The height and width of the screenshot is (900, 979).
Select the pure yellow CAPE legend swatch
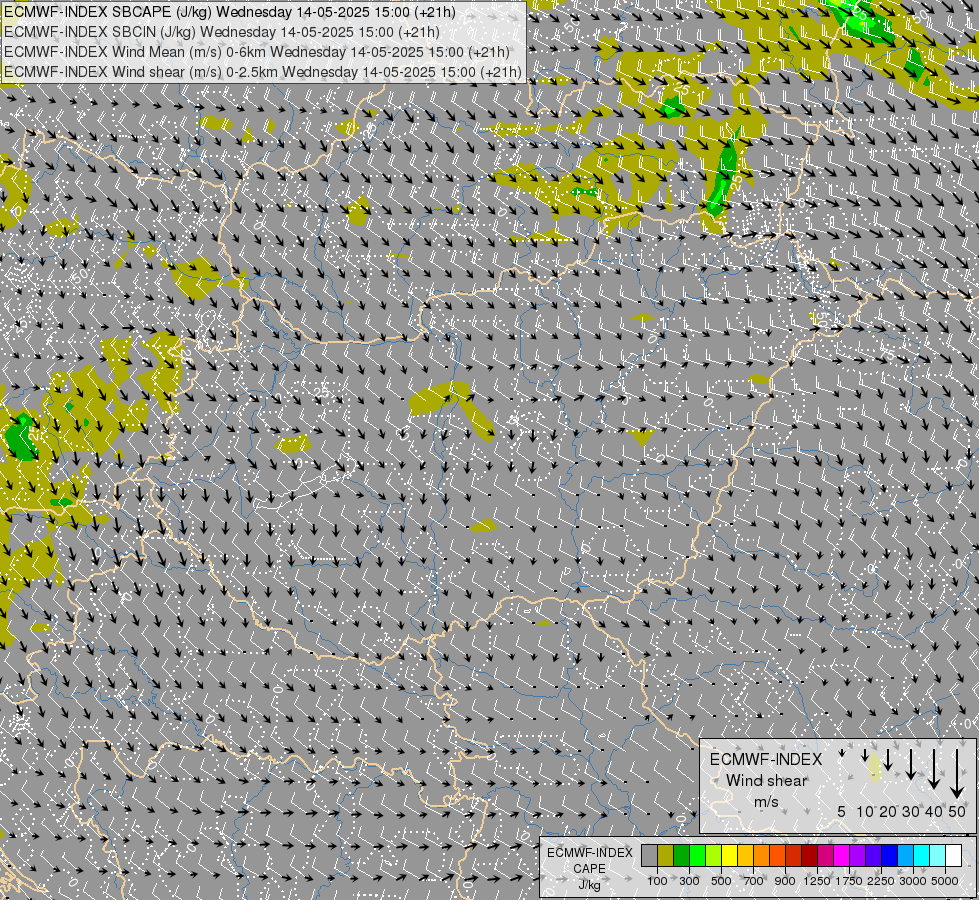pos(730,856)
